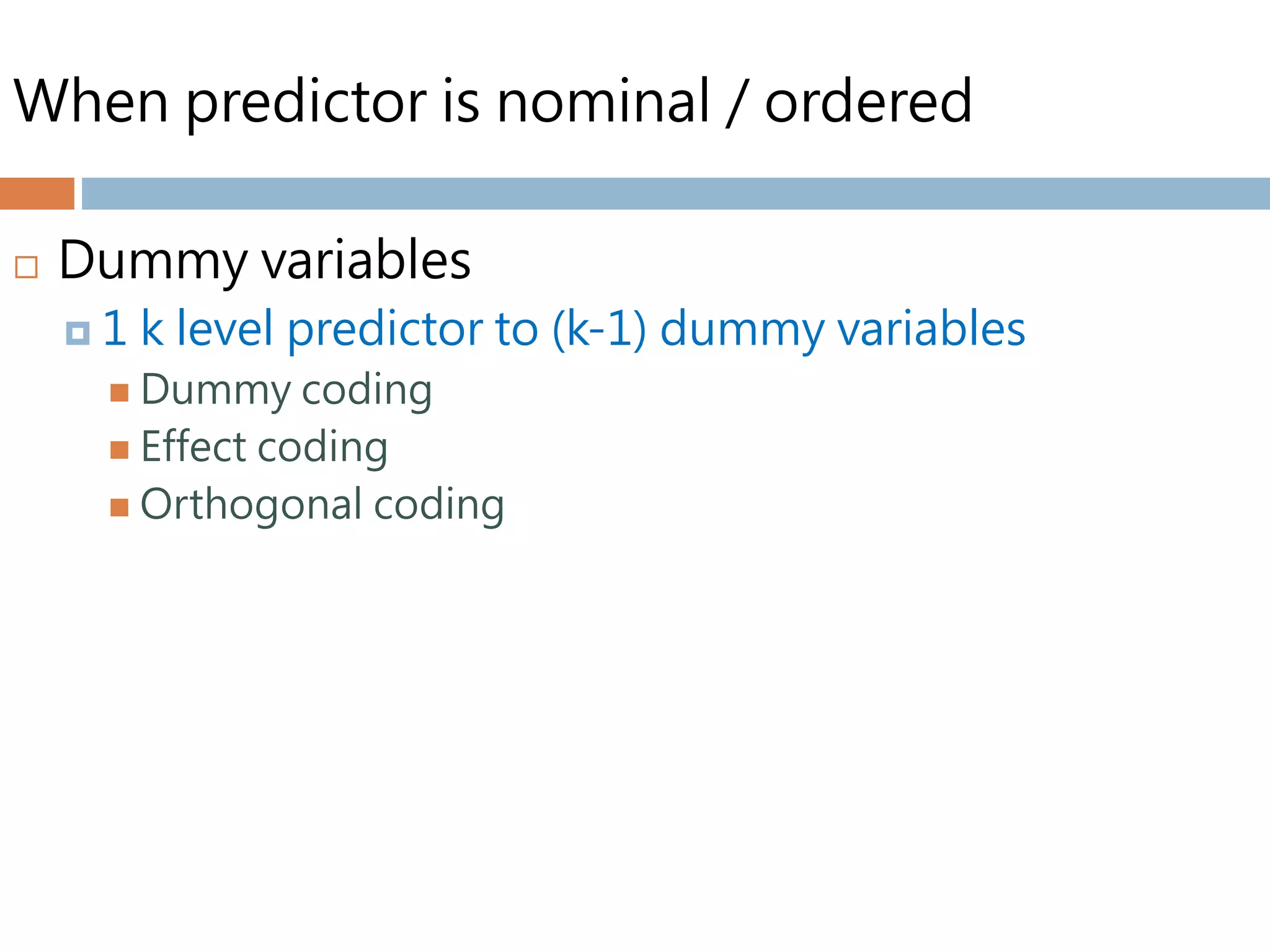Select the 'Effect coding' list item

[x=265, y=447]
